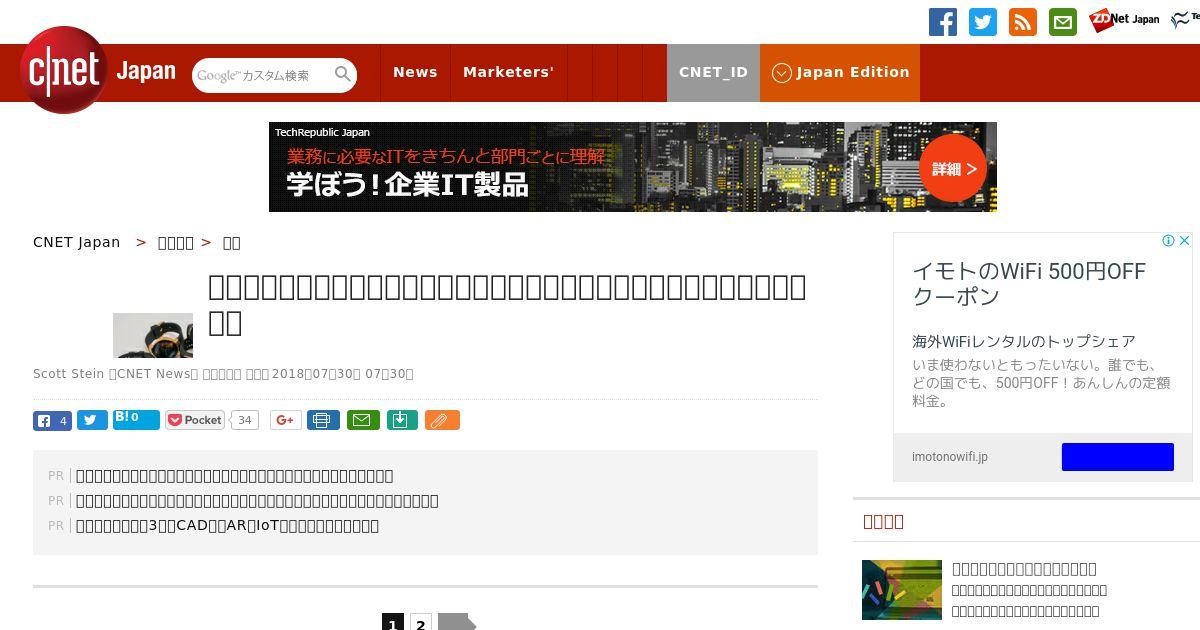Go to CNET Japan home via logo
The width and height of the screenshot is (1200, 630).
[x=98, y=71]
